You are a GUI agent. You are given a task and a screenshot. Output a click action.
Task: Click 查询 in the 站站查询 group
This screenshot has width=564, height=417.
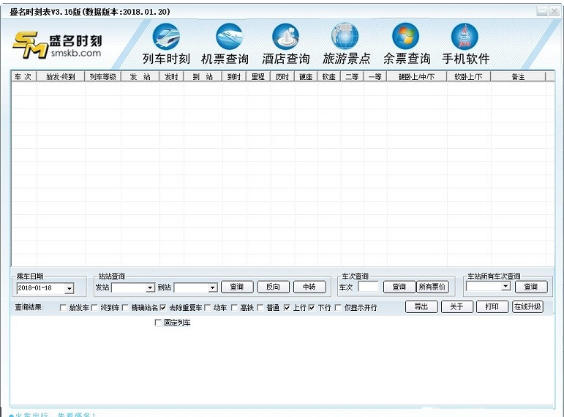pos(237,287)
